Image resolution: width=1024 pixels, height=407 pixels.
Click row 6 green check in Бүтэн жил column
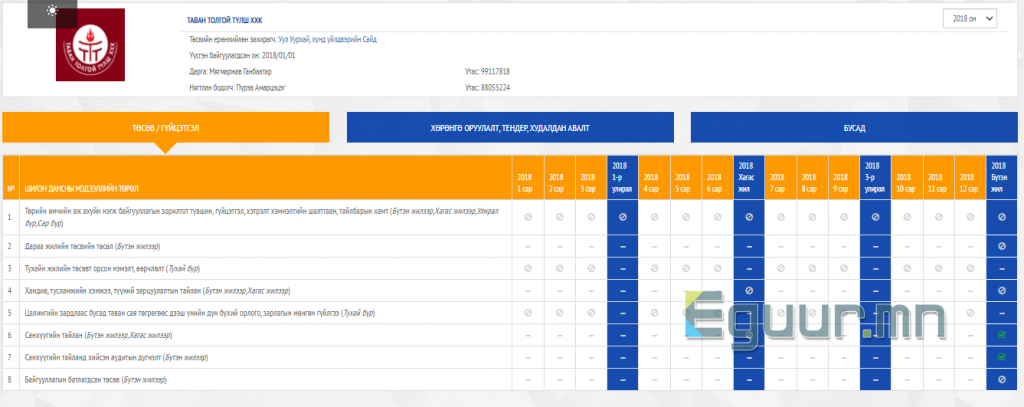click(1002, 334)
